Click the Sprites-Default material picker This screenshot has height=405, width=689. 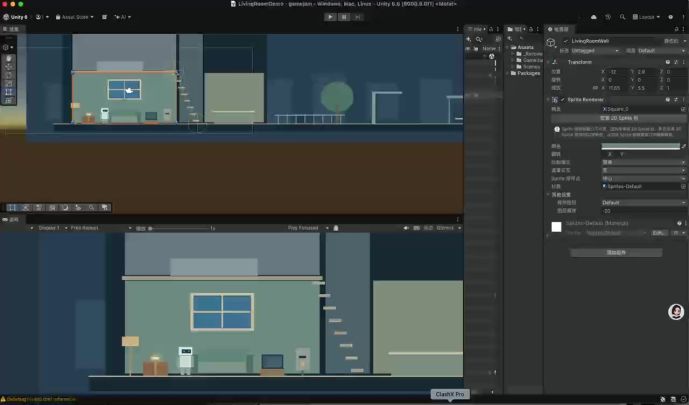coord(683,186)
